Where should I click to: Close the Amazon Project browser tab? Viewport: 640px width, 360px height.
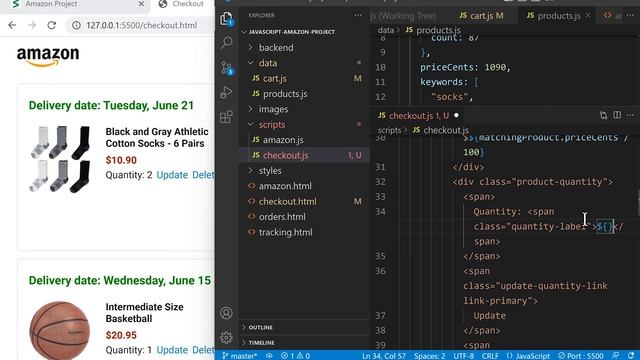pos(141,4)
